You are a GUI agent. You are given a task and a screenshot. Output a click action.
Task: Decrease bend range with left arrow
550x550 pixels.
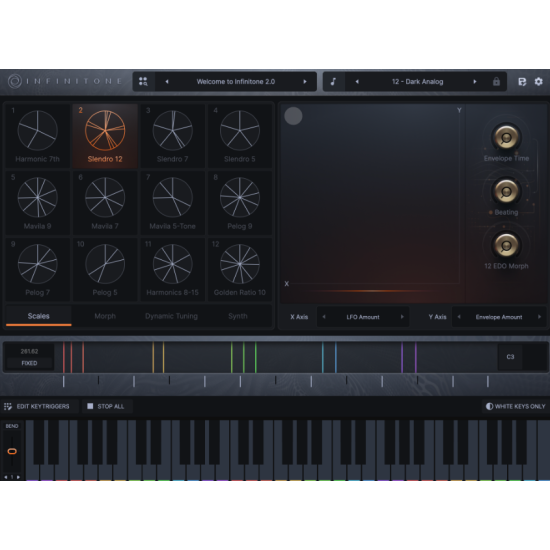pos(6,477)
